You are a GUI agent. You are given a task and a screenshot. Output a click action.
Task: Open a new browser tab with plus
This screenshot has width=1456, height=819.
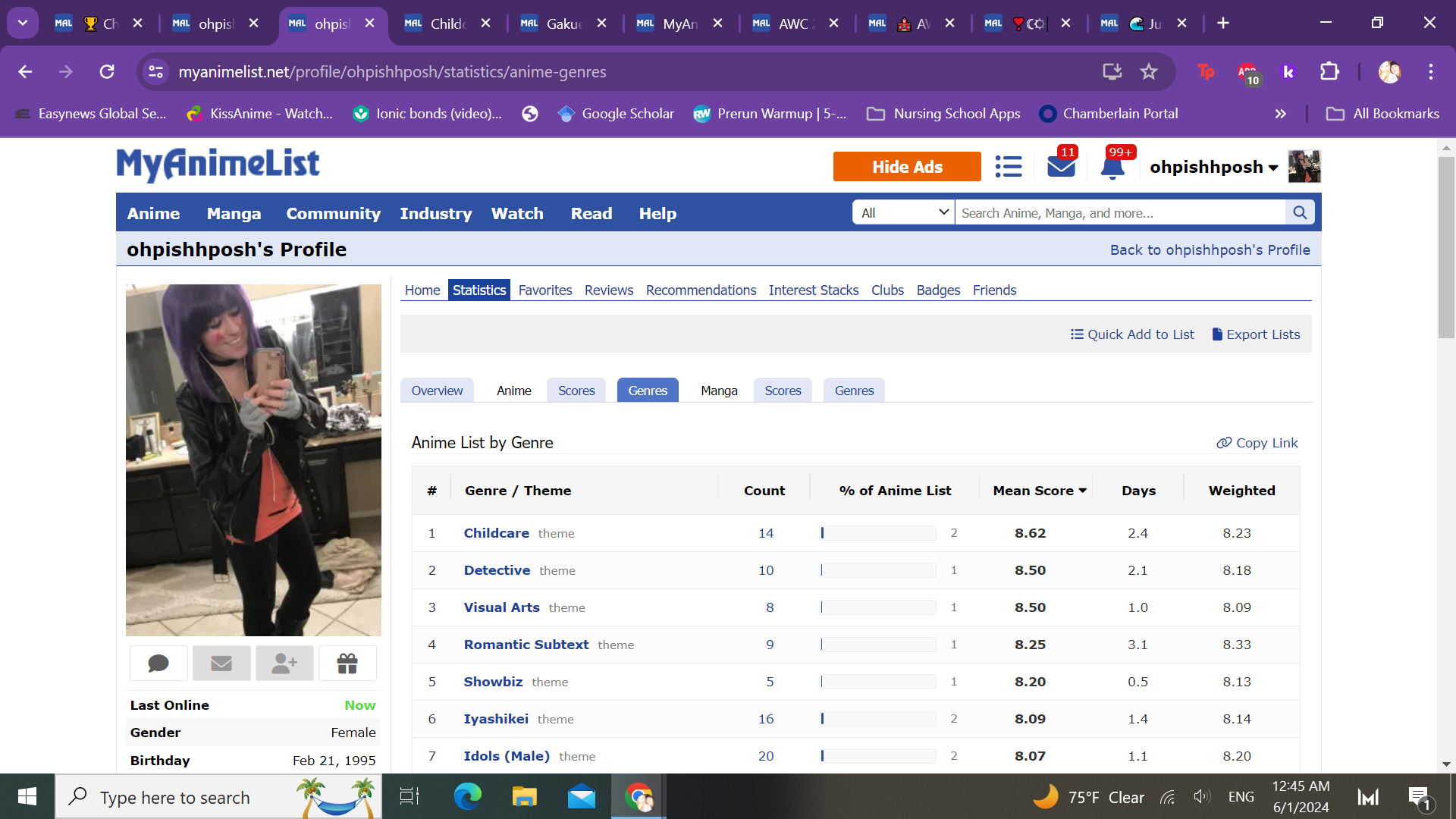pyautogui.click(x=1222, y=23)
